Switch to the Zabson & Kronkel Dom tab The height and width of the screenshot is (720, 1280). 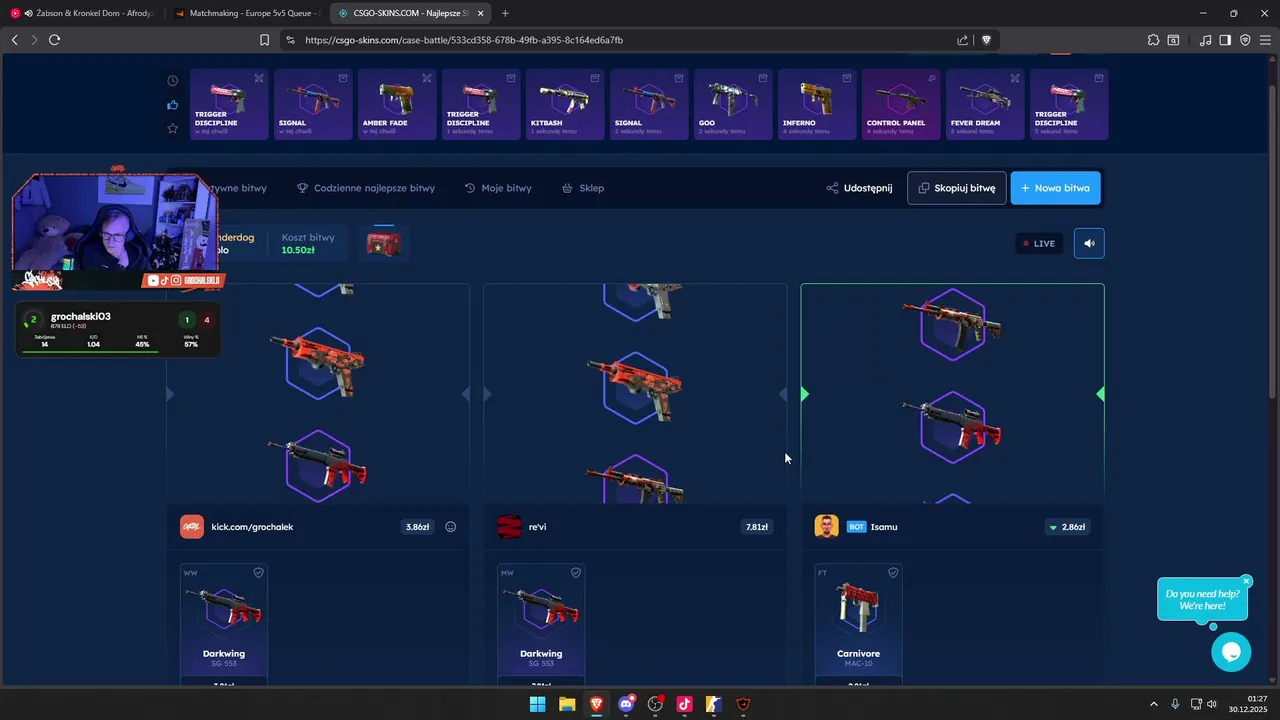pyautogui.click(x=84, y=14)
